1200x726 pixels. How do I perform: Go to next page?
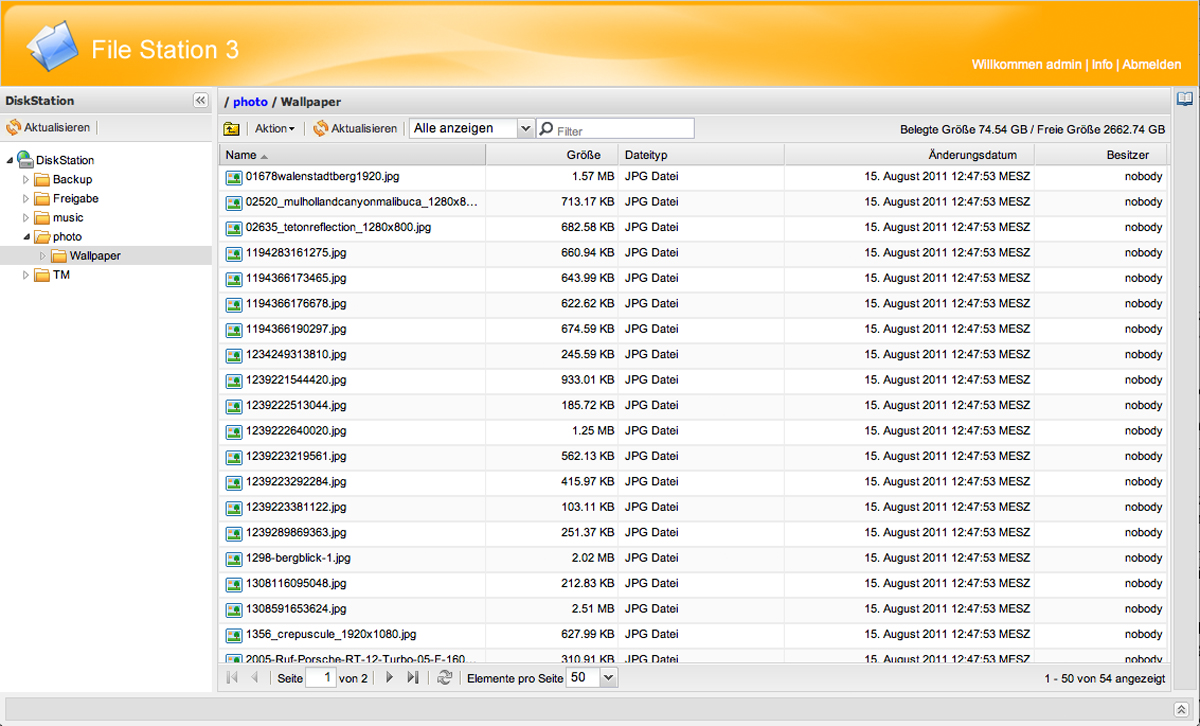point(390,678)
